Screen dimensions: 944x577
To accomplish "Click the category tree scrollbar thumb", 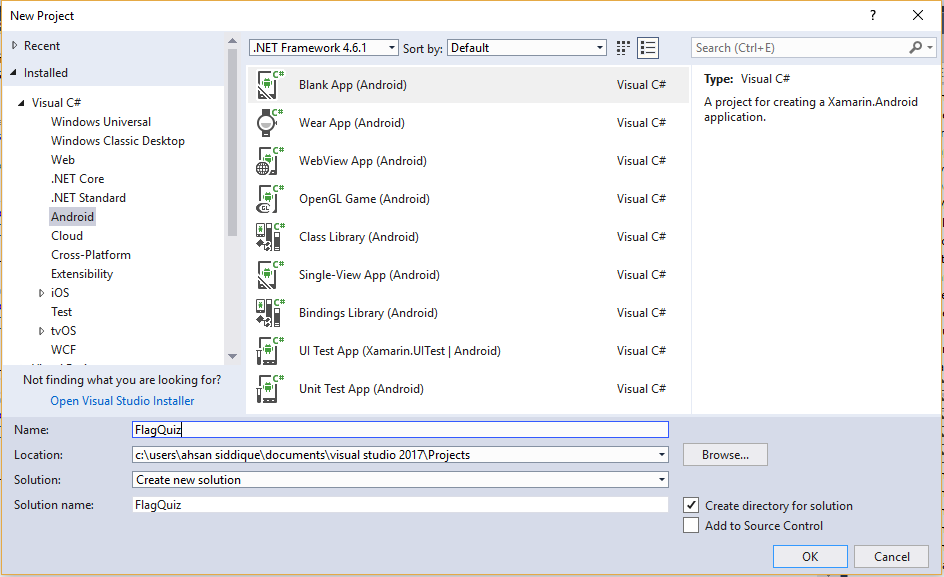I will [x=232, y=142].
